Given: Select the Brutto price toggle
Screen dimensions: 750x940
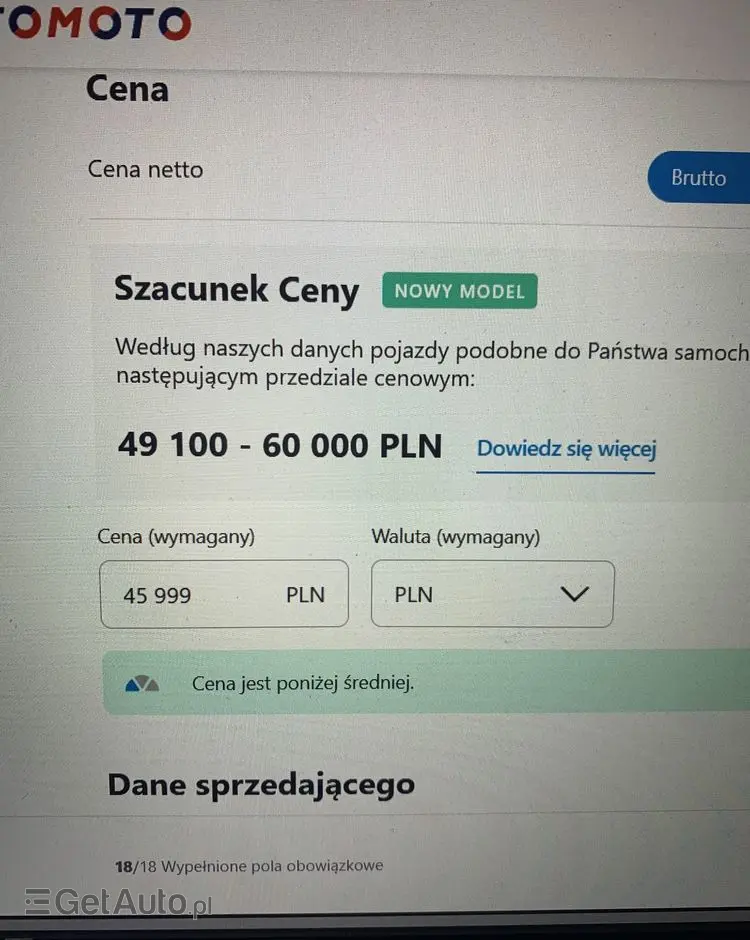Looking at the screenshot, I should (699, 177).
